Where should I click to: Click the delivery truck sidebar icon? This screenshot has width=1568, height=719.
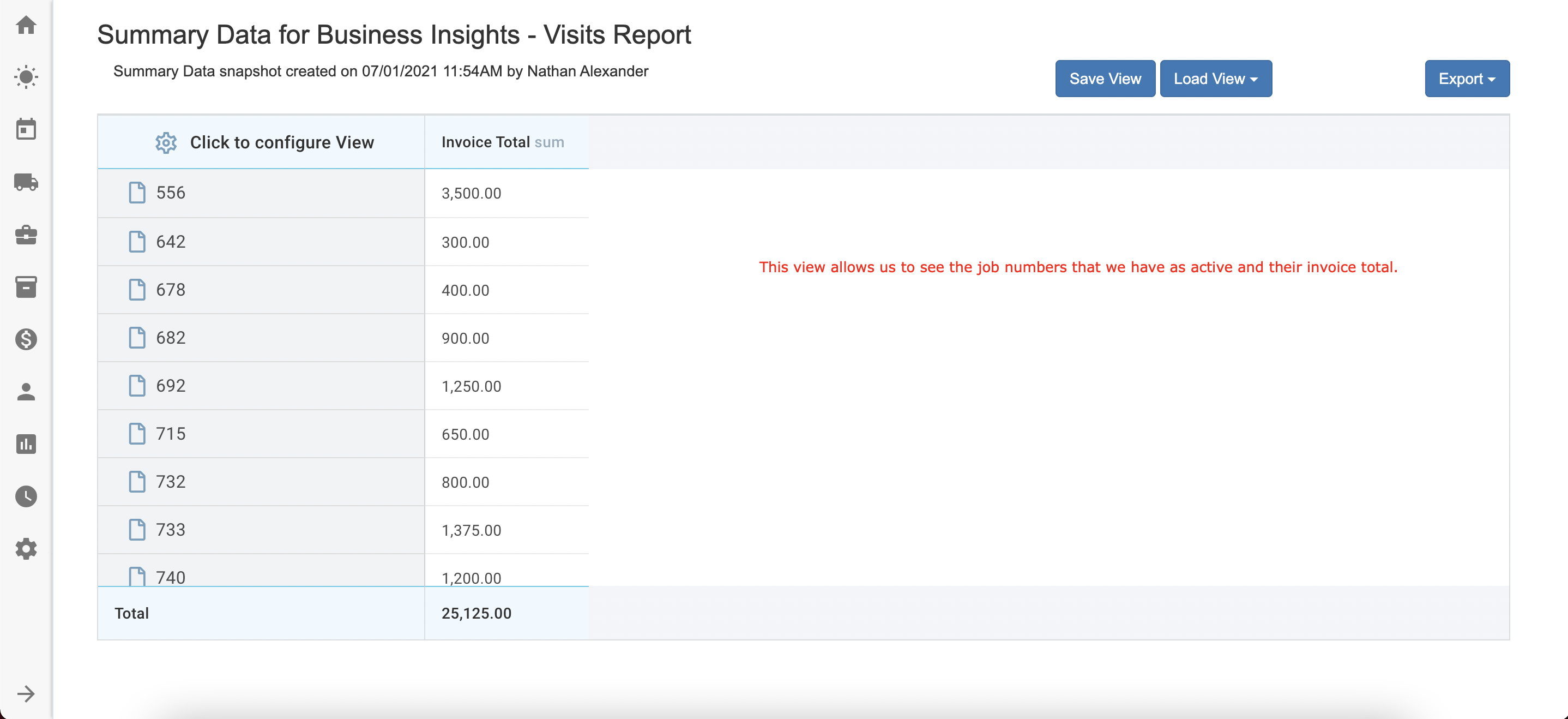tap(26, 182)
